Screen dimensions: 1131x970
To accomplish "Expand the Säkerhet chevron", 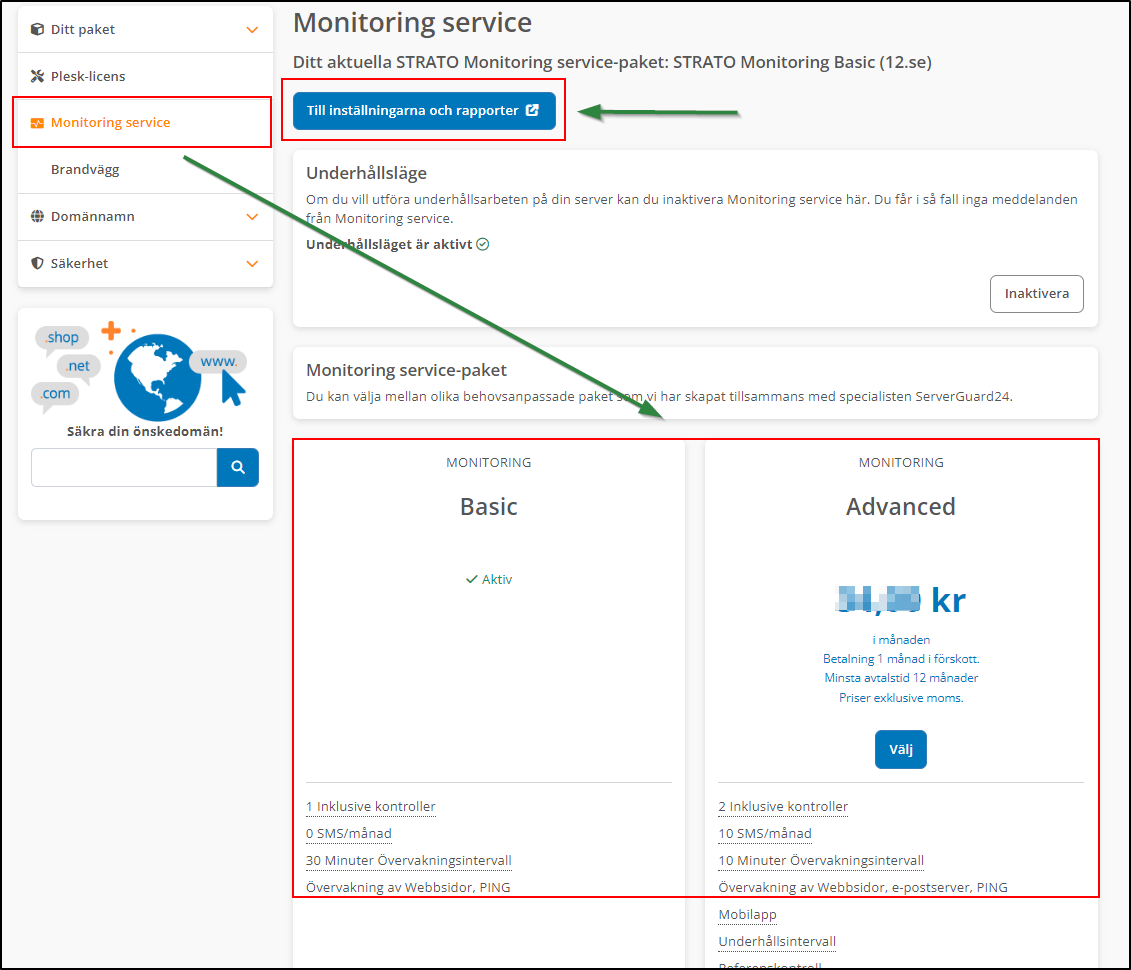I will 252,263.
